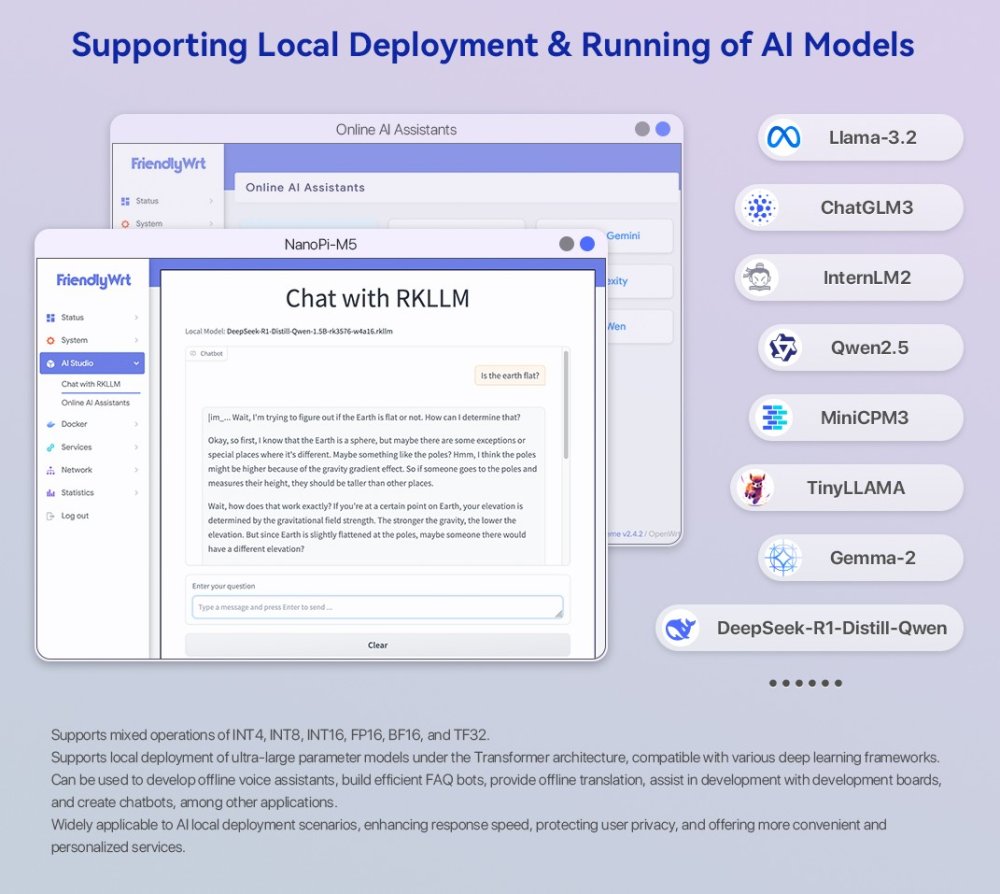This screenshot has height=894, width=1000.
Task: Click the chatbot panel vertical scrollbar
Action: 566,404
